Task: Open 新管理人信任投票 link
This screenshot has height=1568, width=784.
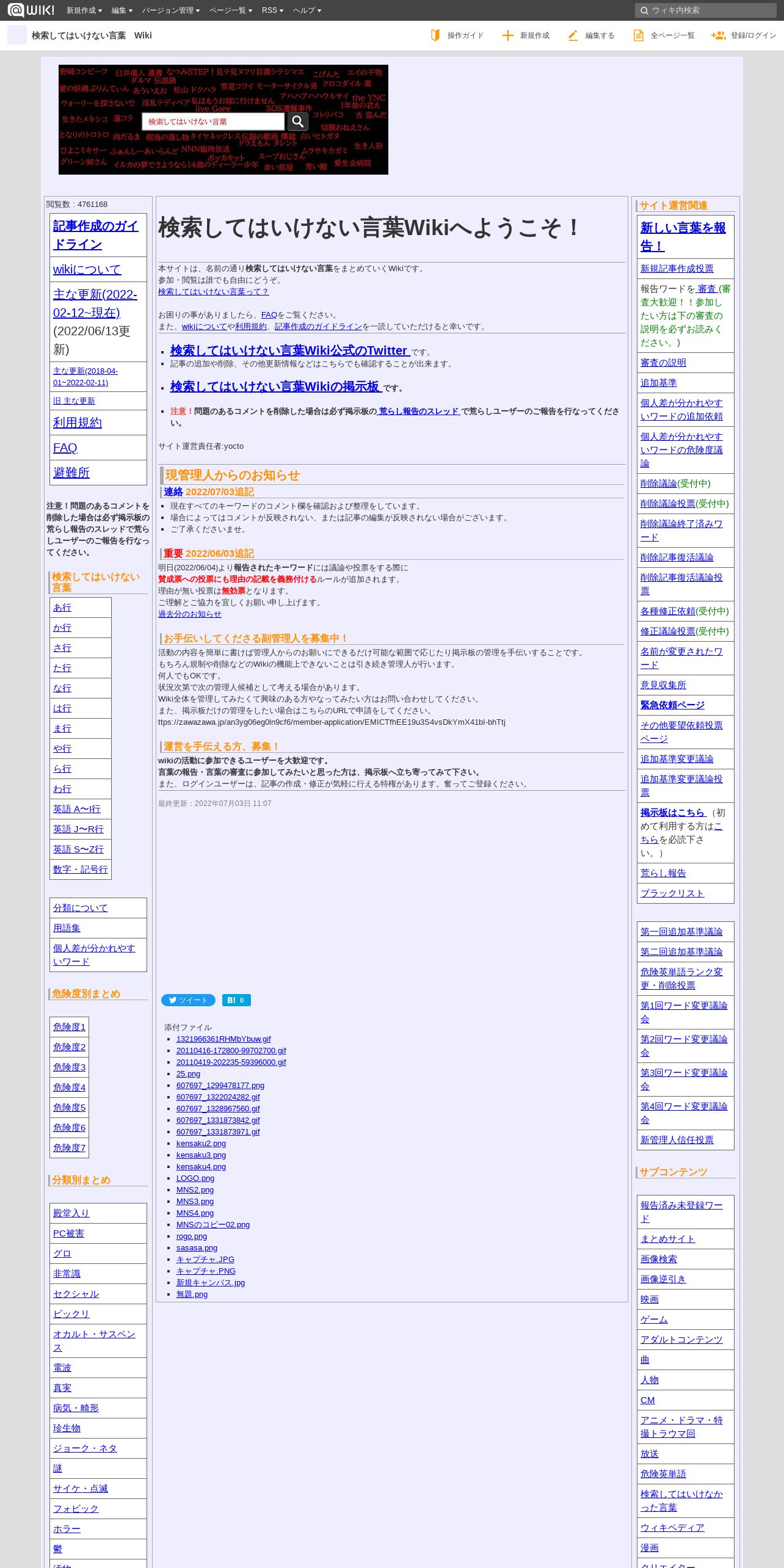Action: coord(677,1140)
